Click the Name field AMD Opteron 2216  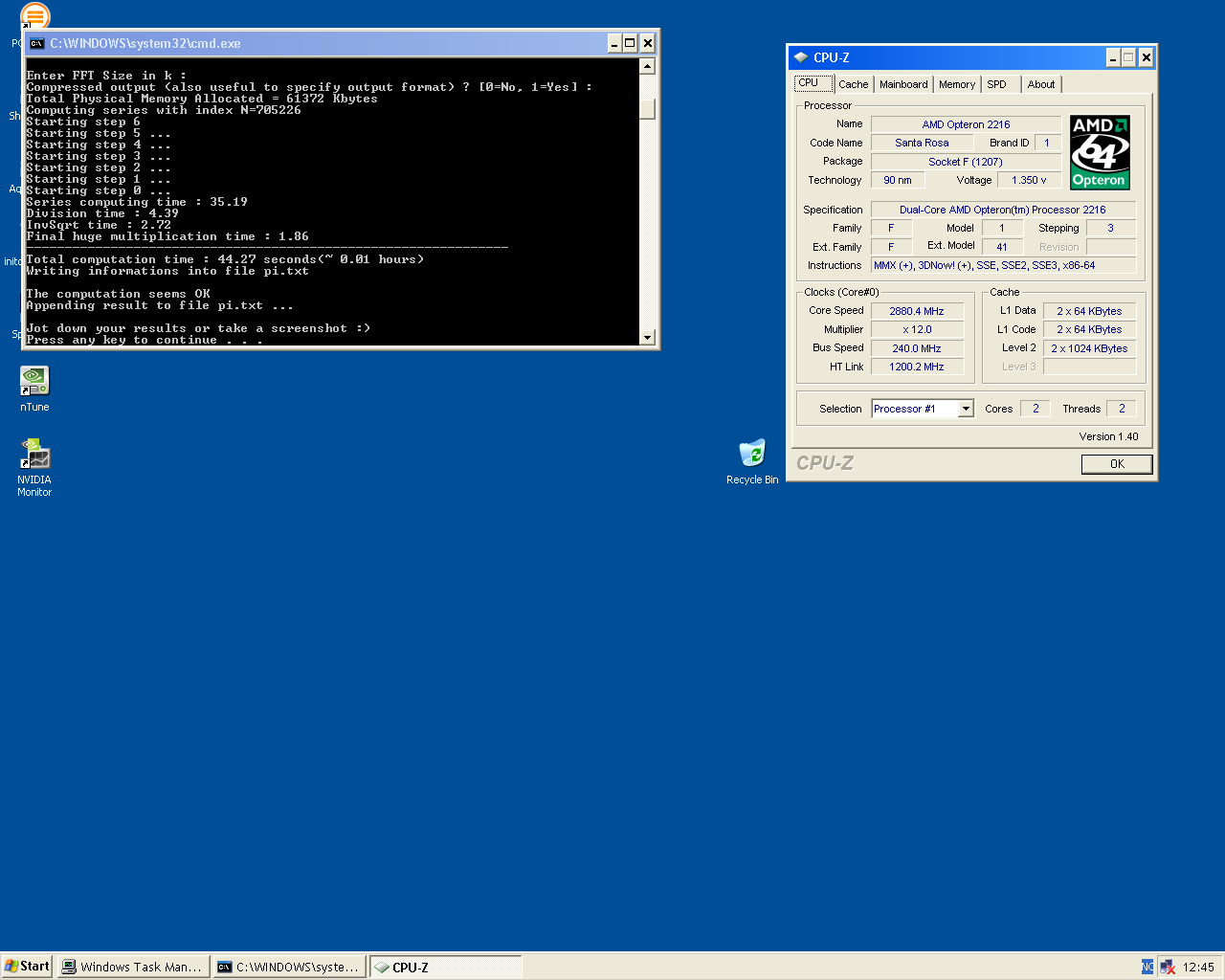tap(966, 124)
